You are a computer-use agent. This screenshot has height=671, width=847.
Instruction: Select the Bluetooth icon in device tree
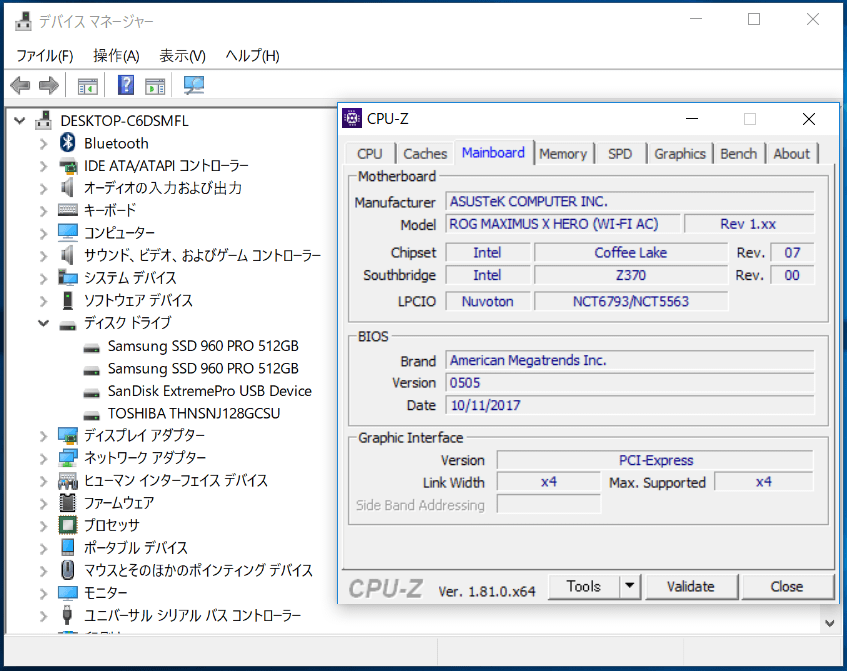pyautogui.click(x=68, y=143)
